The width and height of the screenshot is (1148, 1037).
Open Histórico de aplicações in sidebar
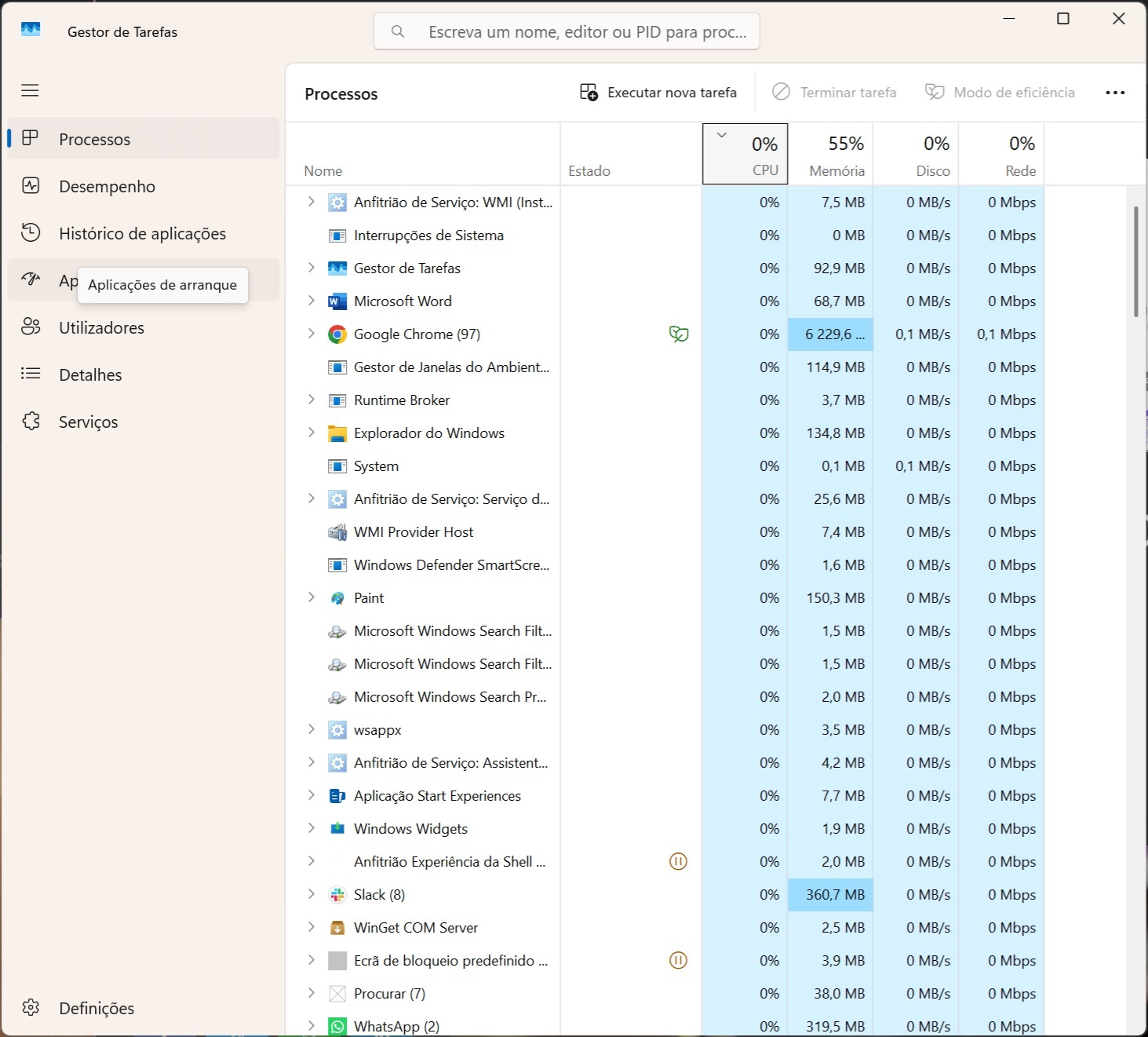pos(142,233)
